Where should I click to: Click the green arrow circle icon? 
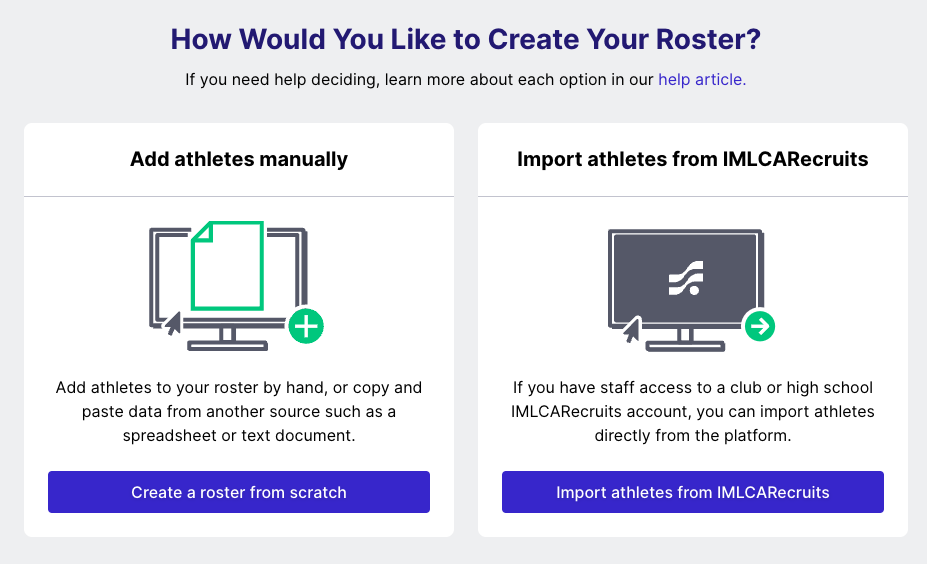pyautogui.click(x=760, y=326)
